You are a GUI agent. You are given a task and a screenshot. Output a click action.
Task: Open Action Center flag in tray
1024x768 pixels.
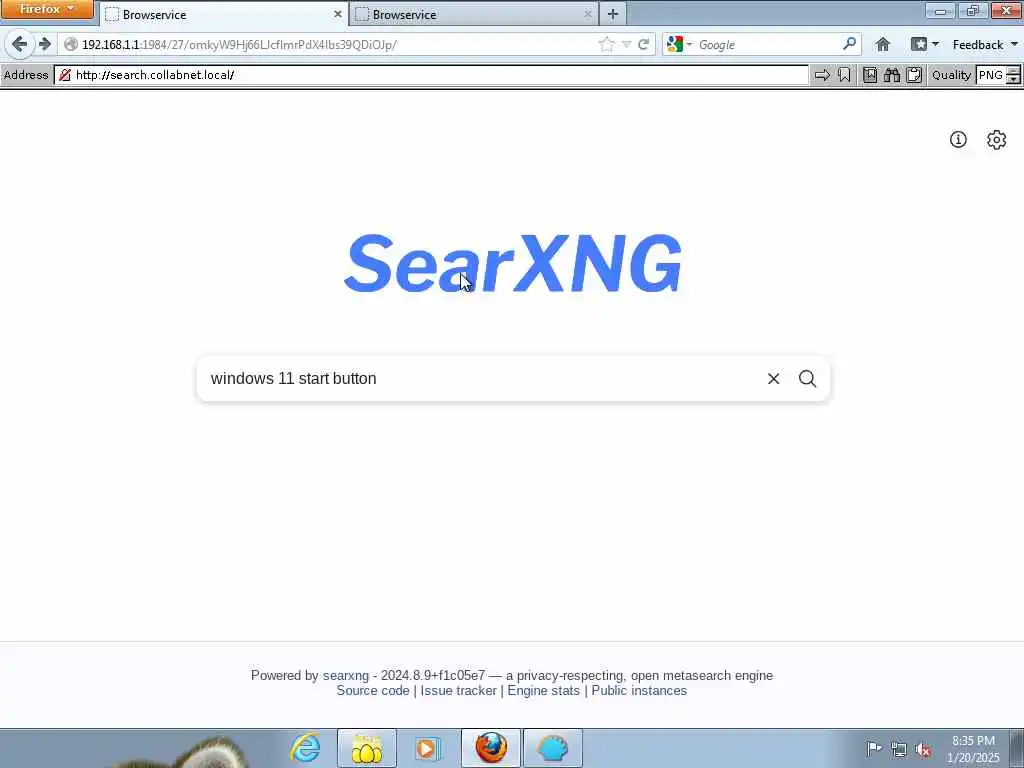(874, 748)
